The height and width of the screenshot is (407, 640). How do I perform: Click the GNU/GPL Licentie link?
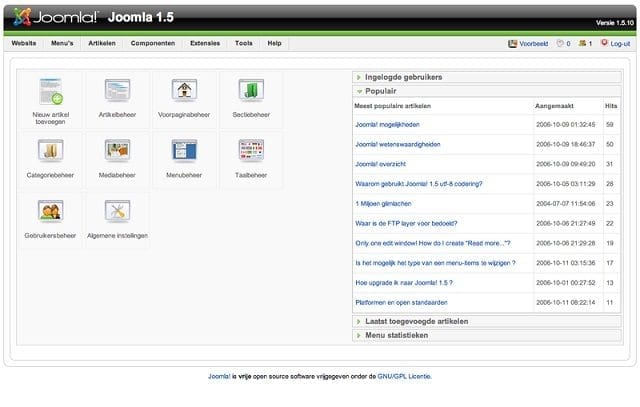click(404, 376)
